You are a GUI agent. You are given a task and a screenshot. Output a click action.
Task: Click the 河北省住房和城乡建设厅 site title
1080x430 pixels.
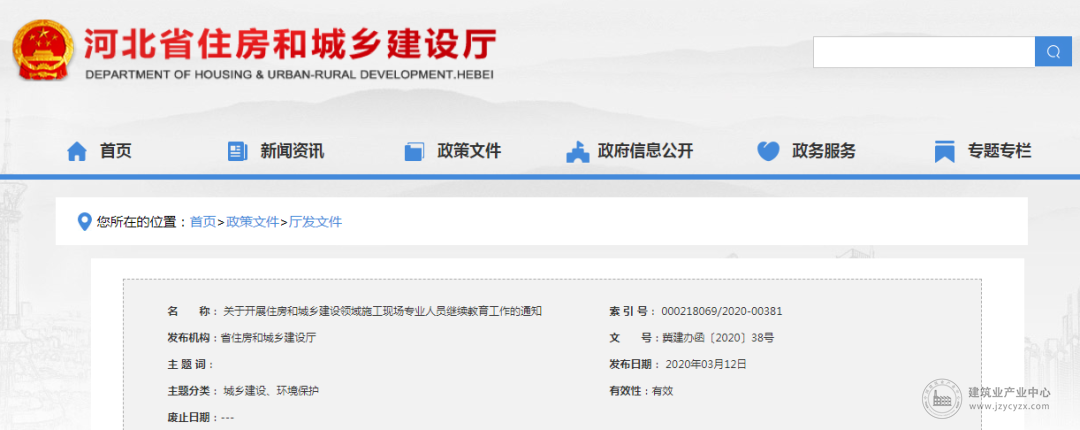pos(289,45)
